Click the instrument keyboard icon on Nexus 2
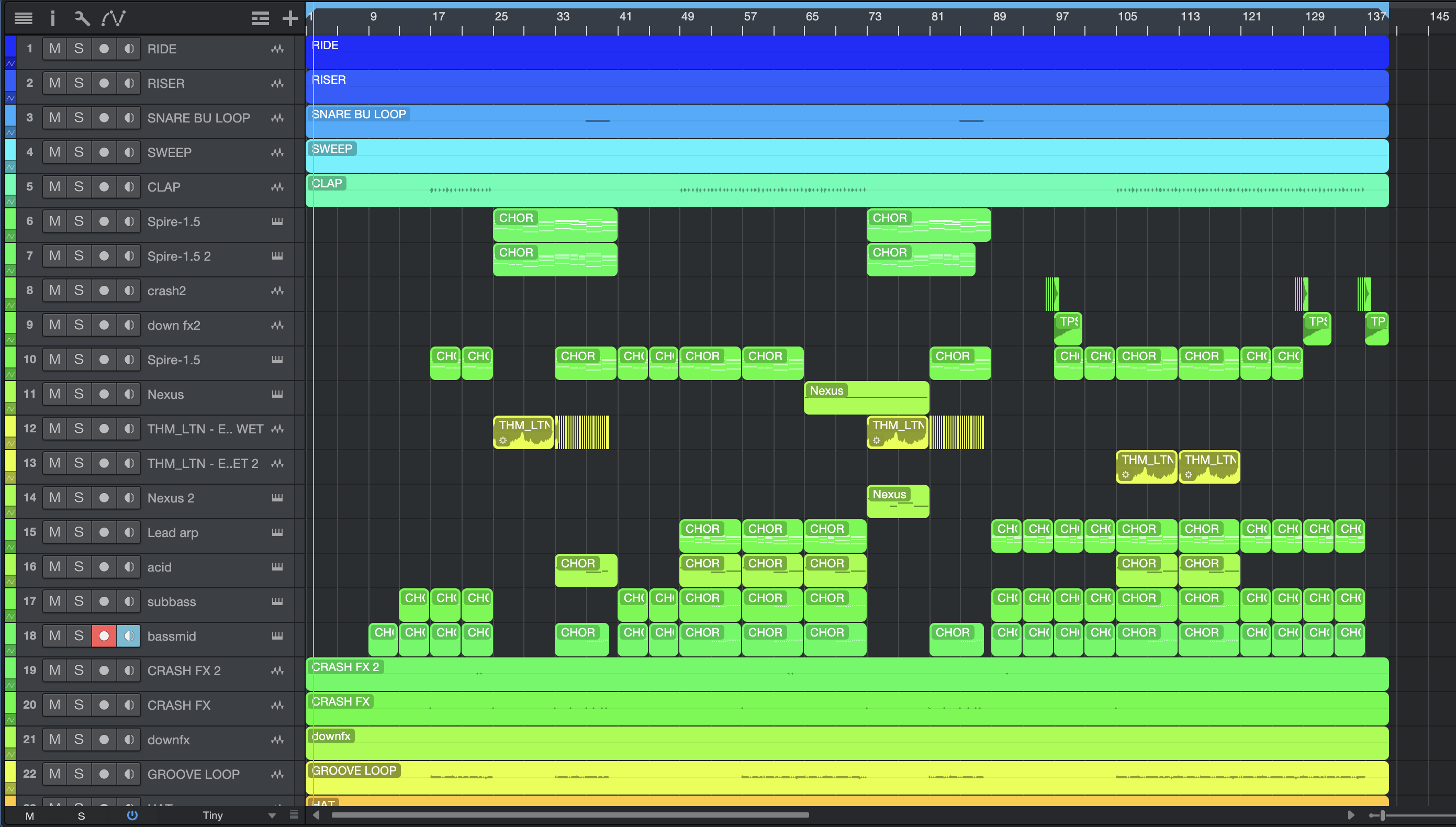This screenshot has width=1456, height=827. click(277, 498)
